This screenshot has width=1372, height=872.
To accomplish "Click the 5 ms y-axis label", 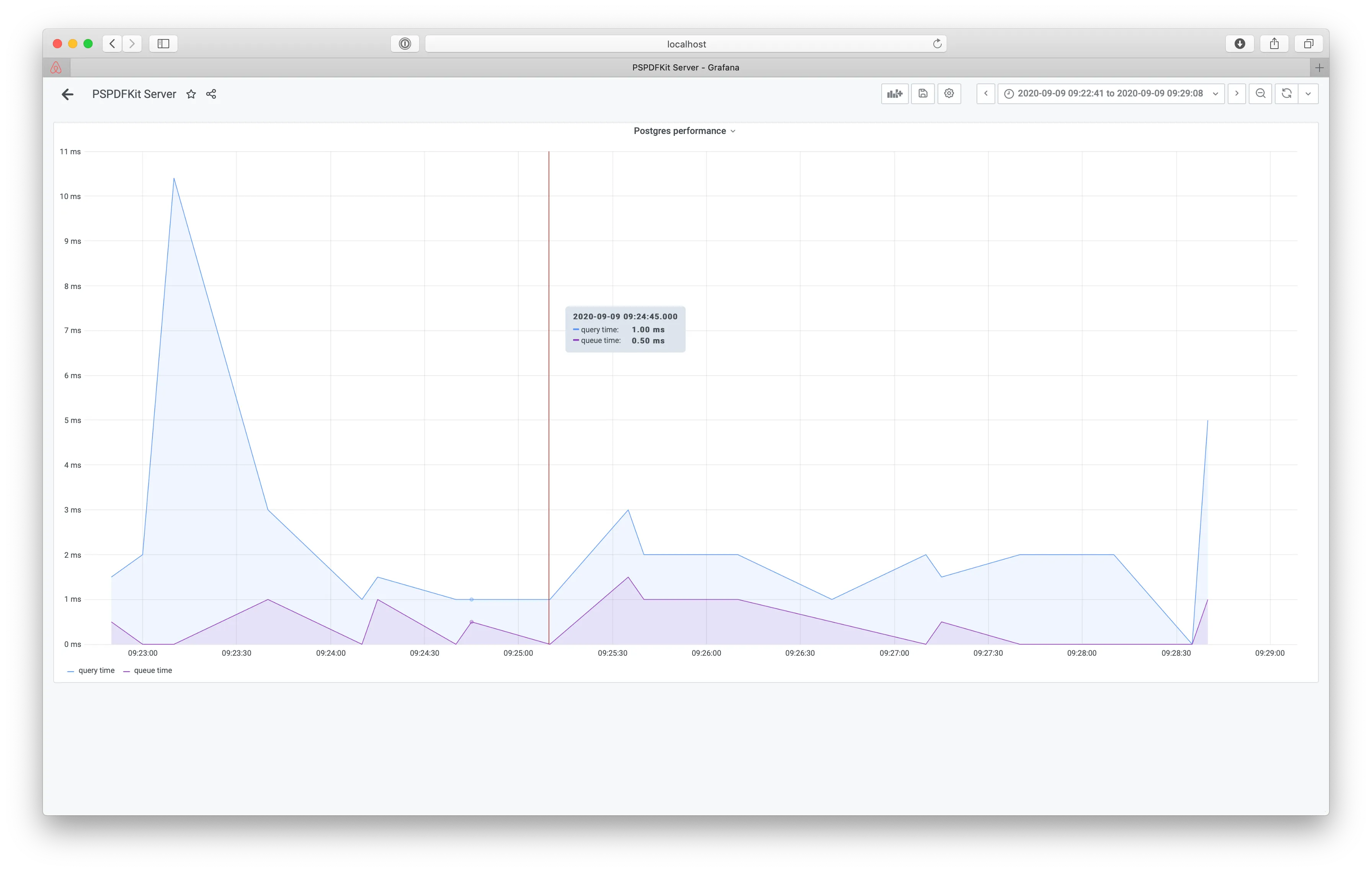I will 72,420.
